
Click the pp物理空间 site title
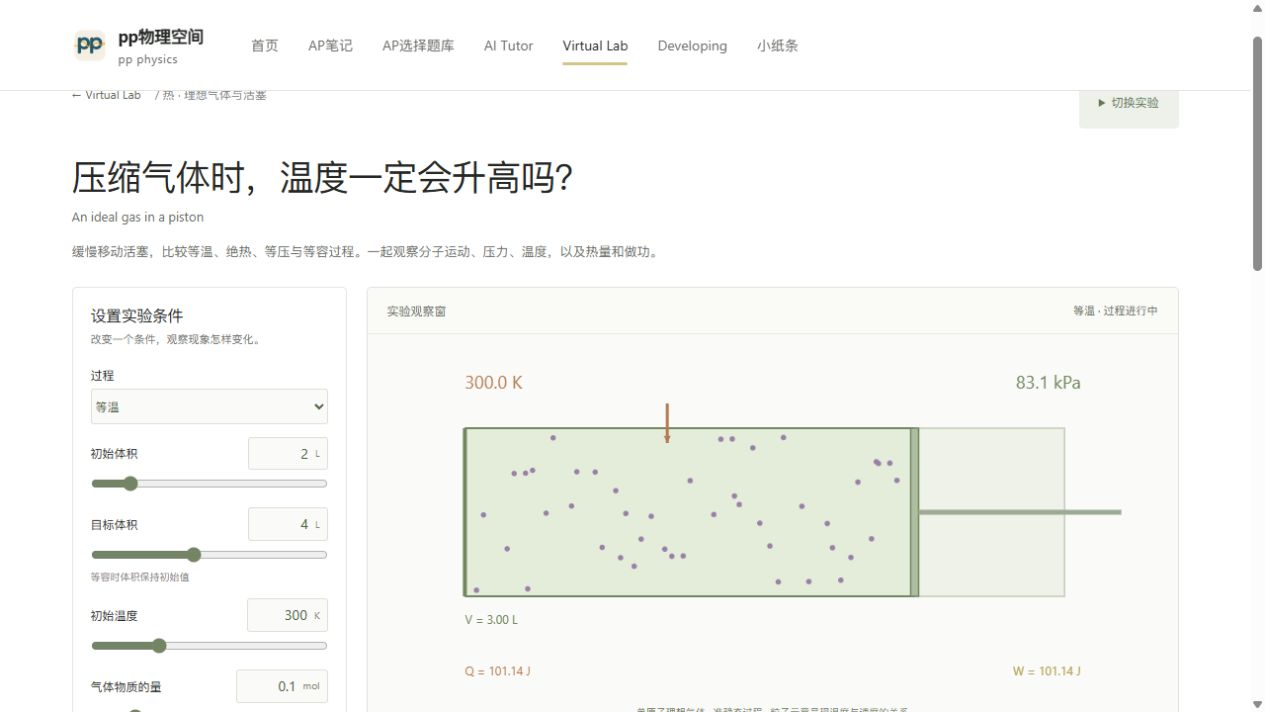point(161,37)
